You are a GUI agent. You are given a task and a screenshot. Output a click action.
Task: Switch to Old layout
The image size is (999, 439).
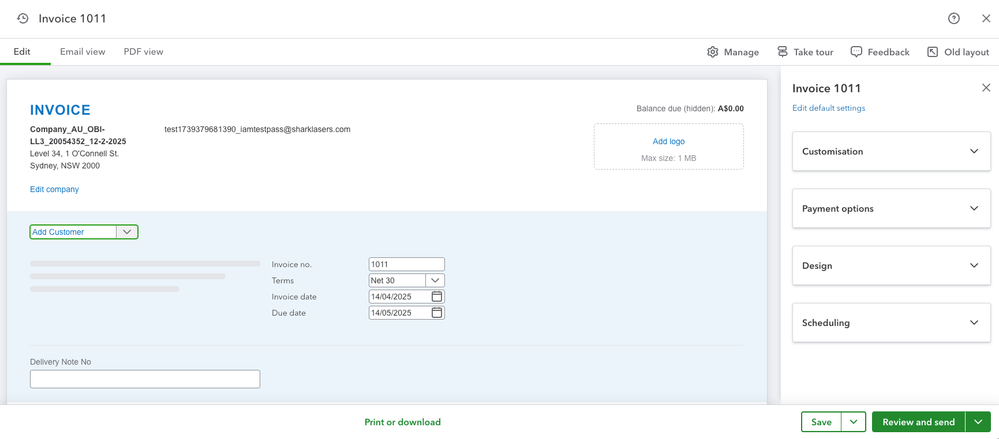pyautogui.click(x=958, y=52)
